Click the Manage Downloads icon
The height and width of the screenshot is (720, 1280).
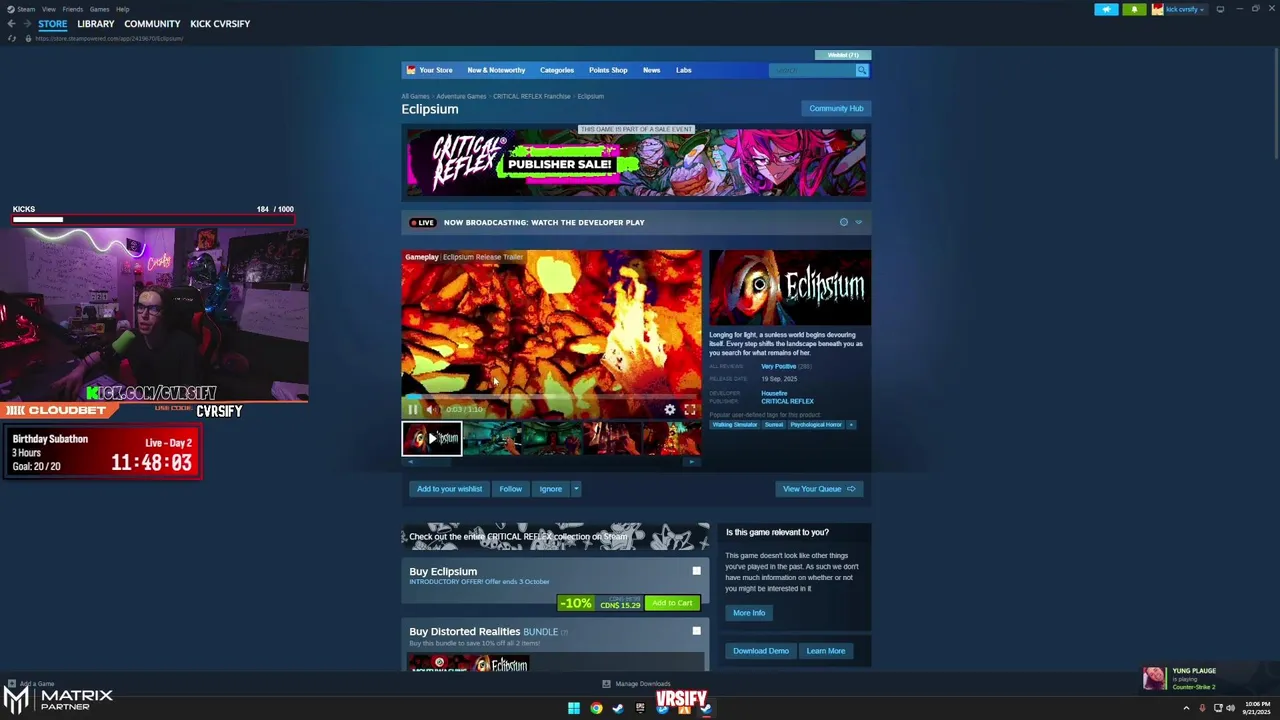point(606,684)
